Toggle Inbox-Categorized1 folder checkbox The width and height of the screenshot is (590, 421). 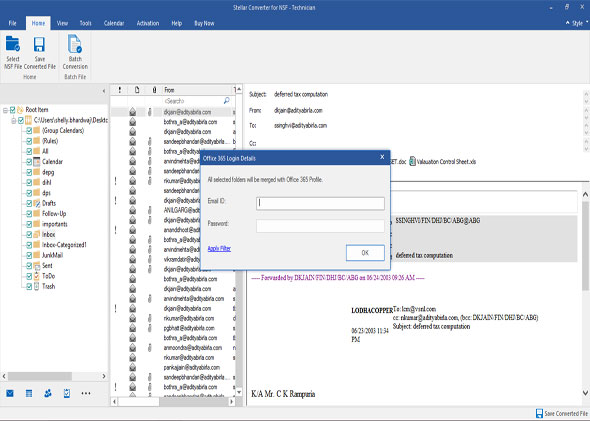[x=29, y=245]
